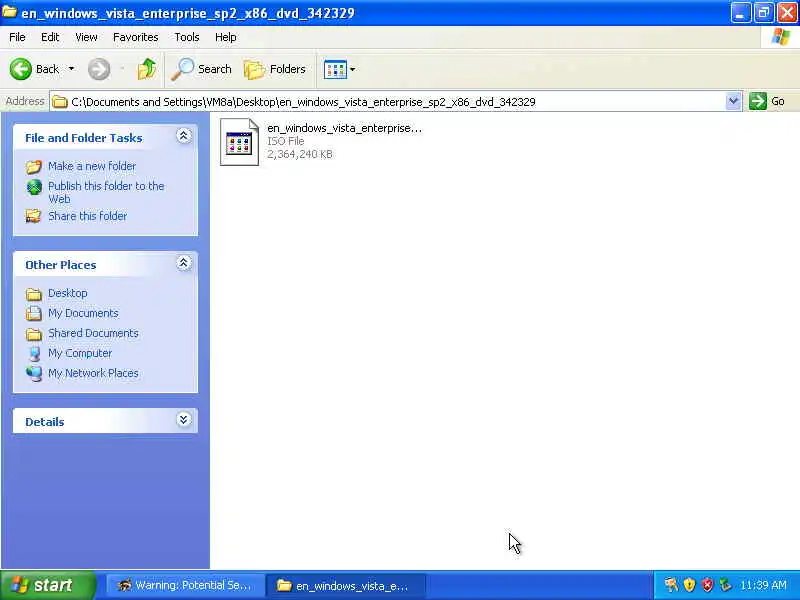Collapse the Other Places panel

coord(184,263)
